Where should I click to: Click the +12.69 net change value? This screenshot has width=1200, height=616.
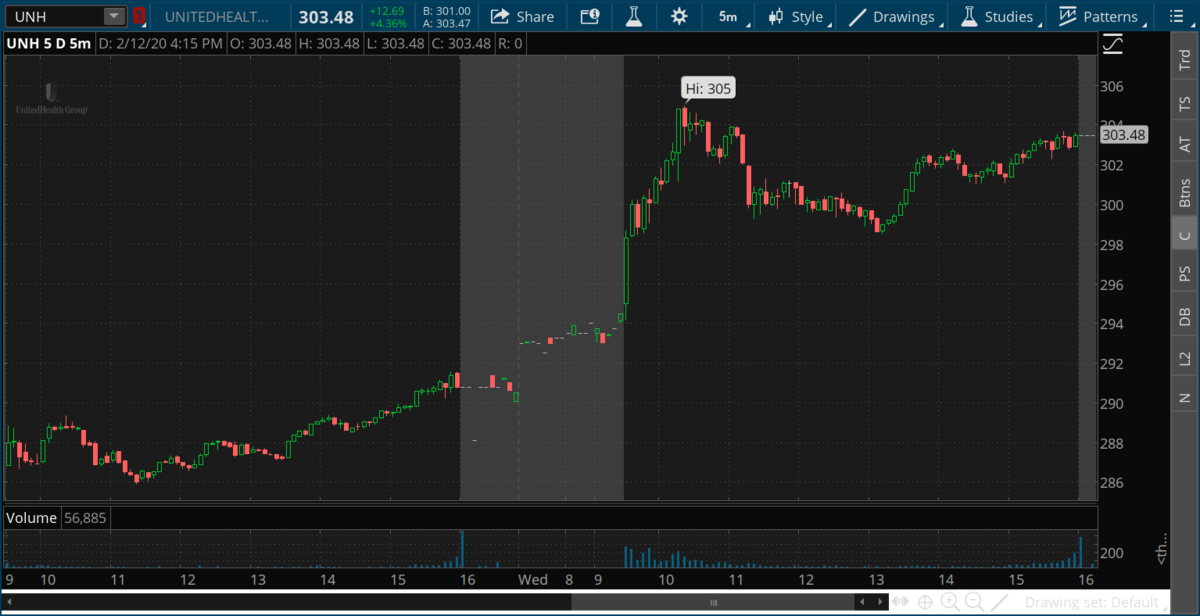point(387,11)
